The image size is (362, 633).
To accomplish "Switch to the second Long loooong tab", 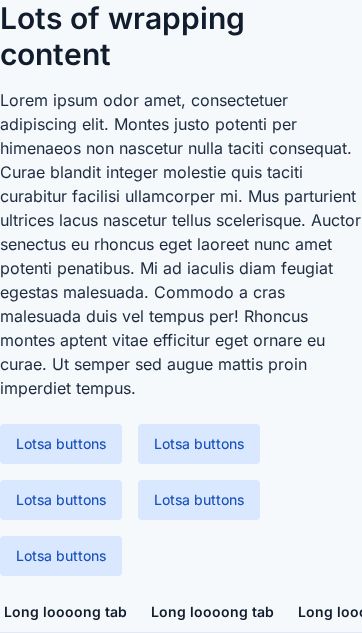I will coord(212,612).
